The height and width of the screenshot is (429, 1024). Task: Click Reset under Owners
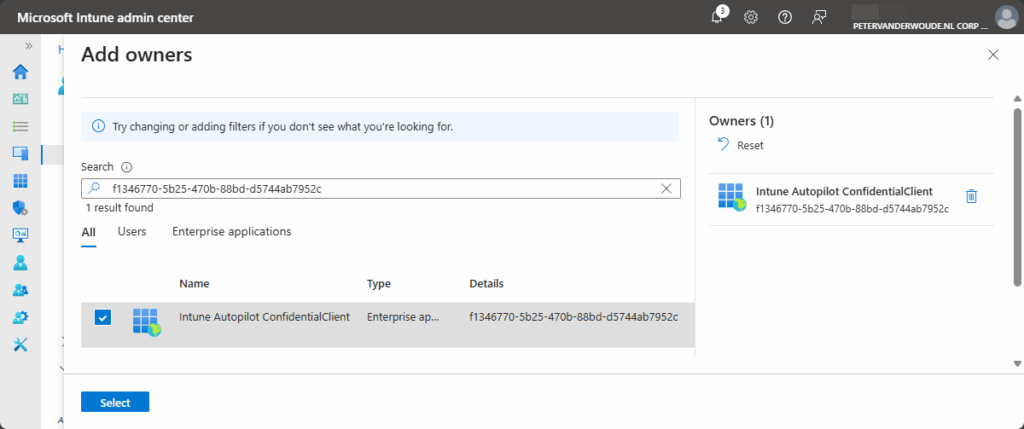(740, 145)
